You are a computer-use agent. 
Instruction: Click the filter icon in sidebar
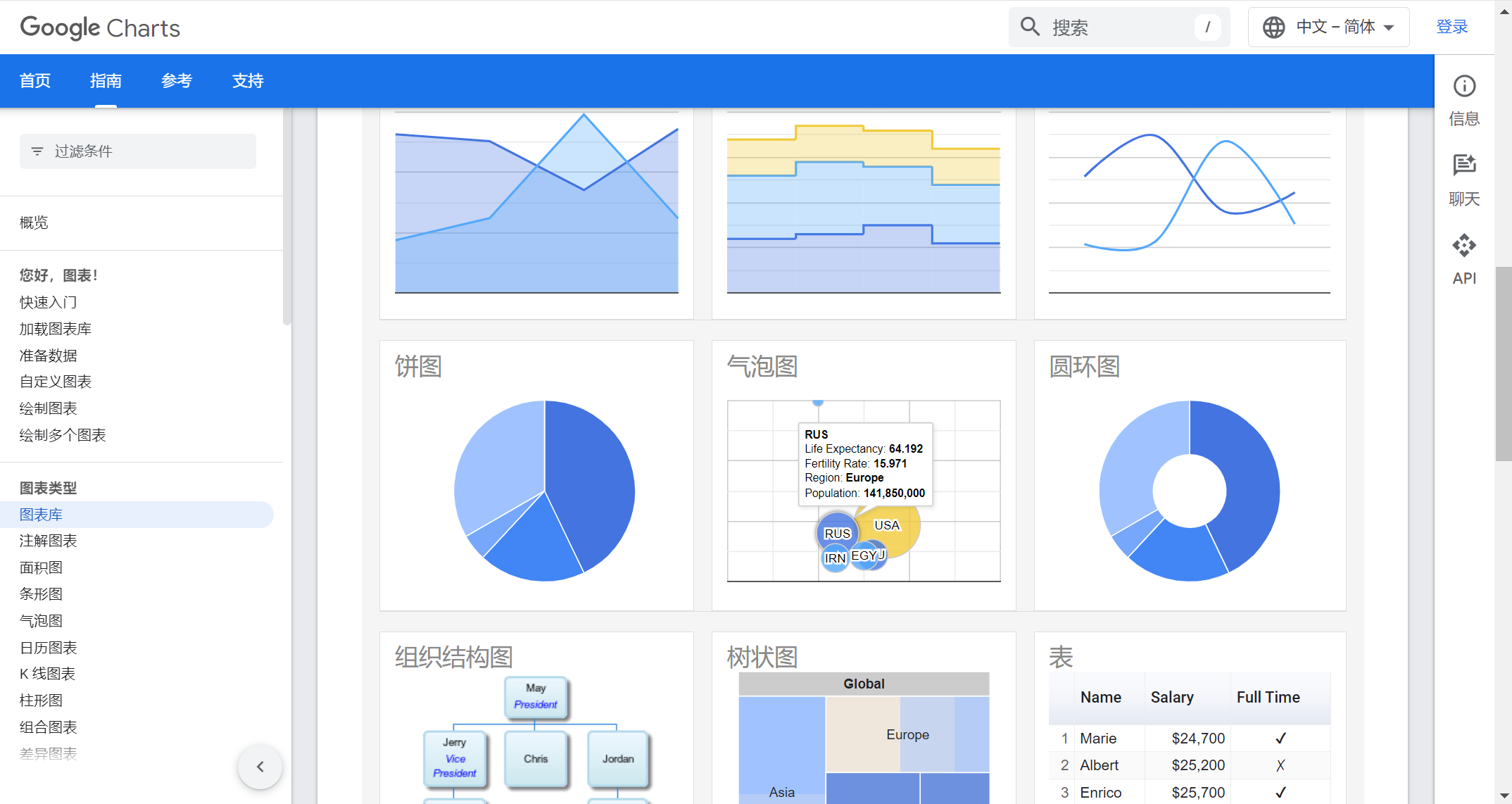(x=37, y=151)
